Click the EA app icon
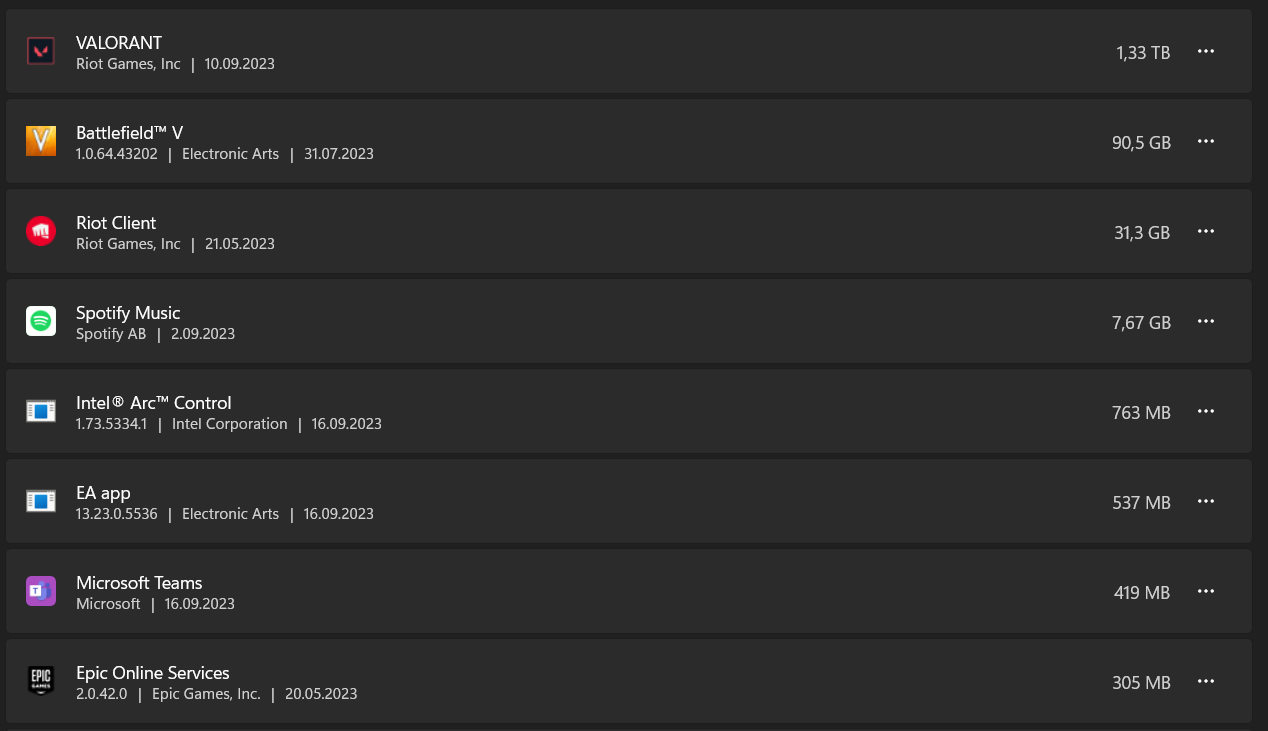The height and width of the screenshot is (731, 1268). coord(41,502)
